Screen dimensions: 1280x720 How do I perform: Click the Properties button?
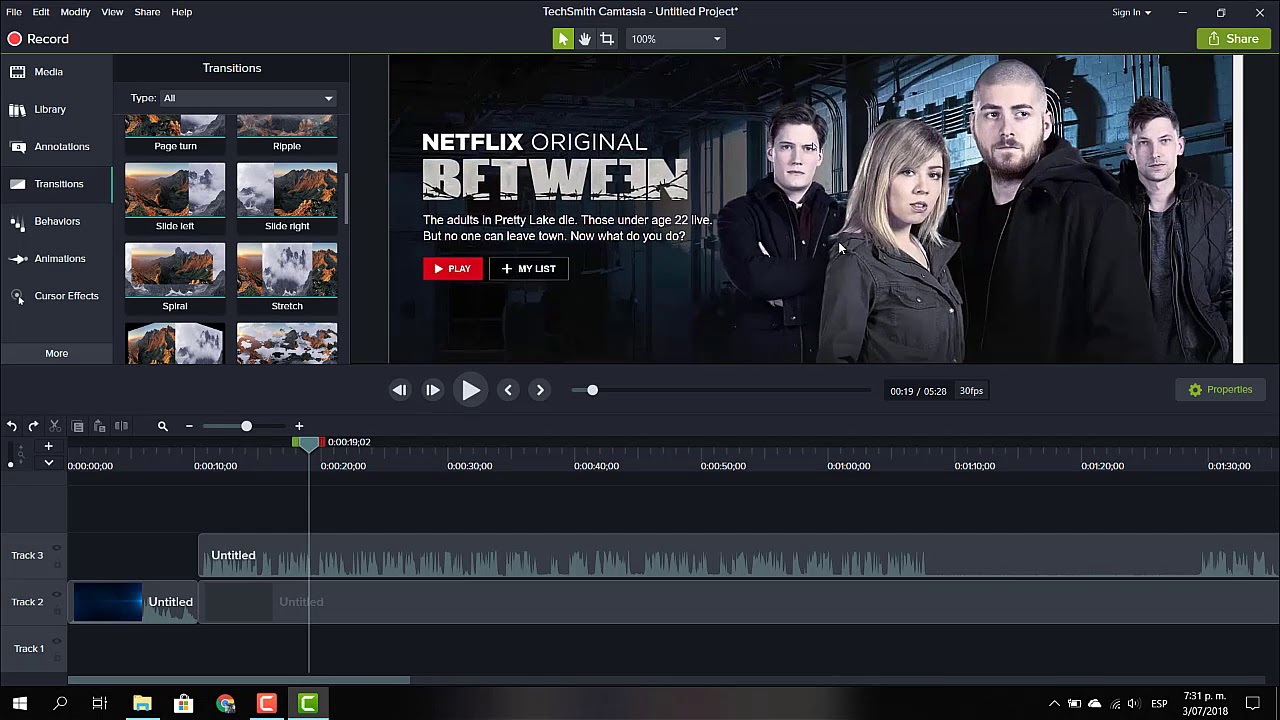(1220, 390)
